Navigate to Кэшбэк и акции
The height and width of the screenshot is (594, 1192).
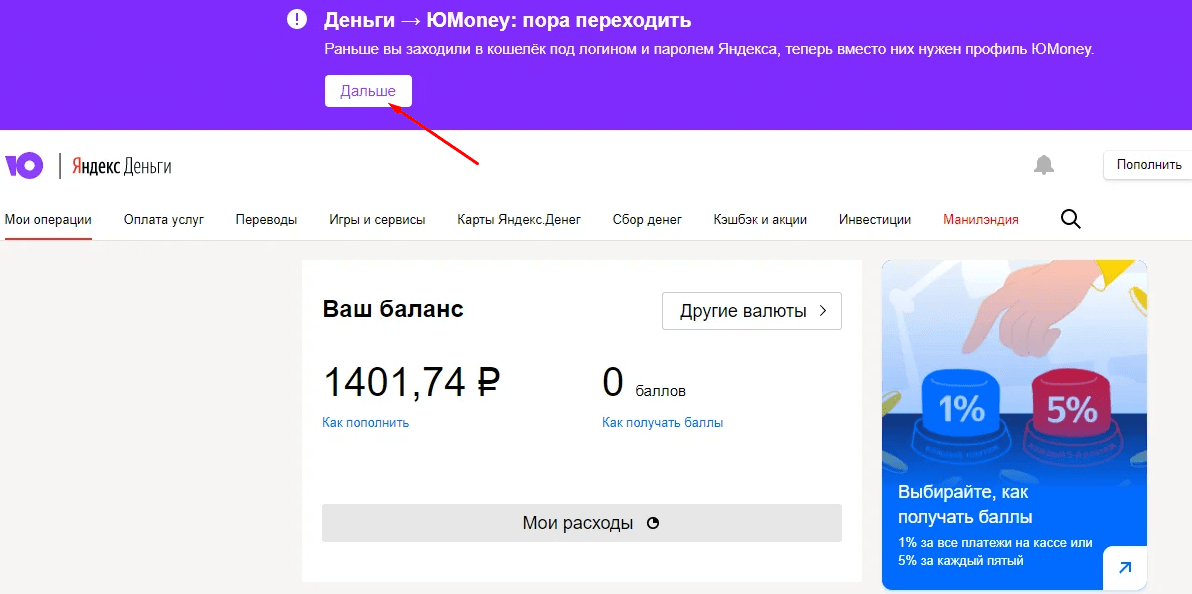click(760, 220)
